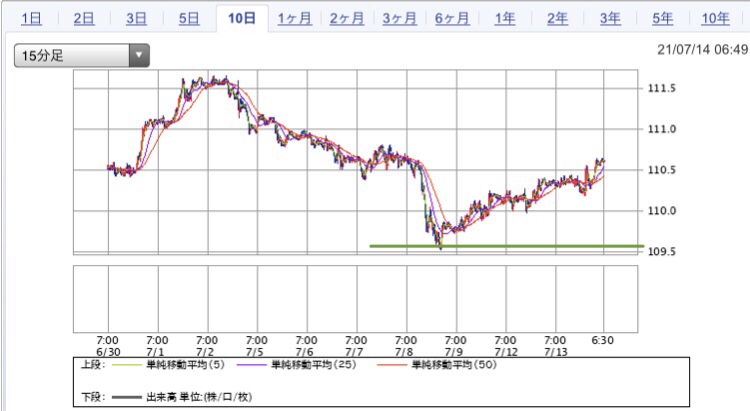Switch to the 5年 chart range tab
Image resolution: width=750 pixels, height=411 pixels.
[x=662, y=19]
